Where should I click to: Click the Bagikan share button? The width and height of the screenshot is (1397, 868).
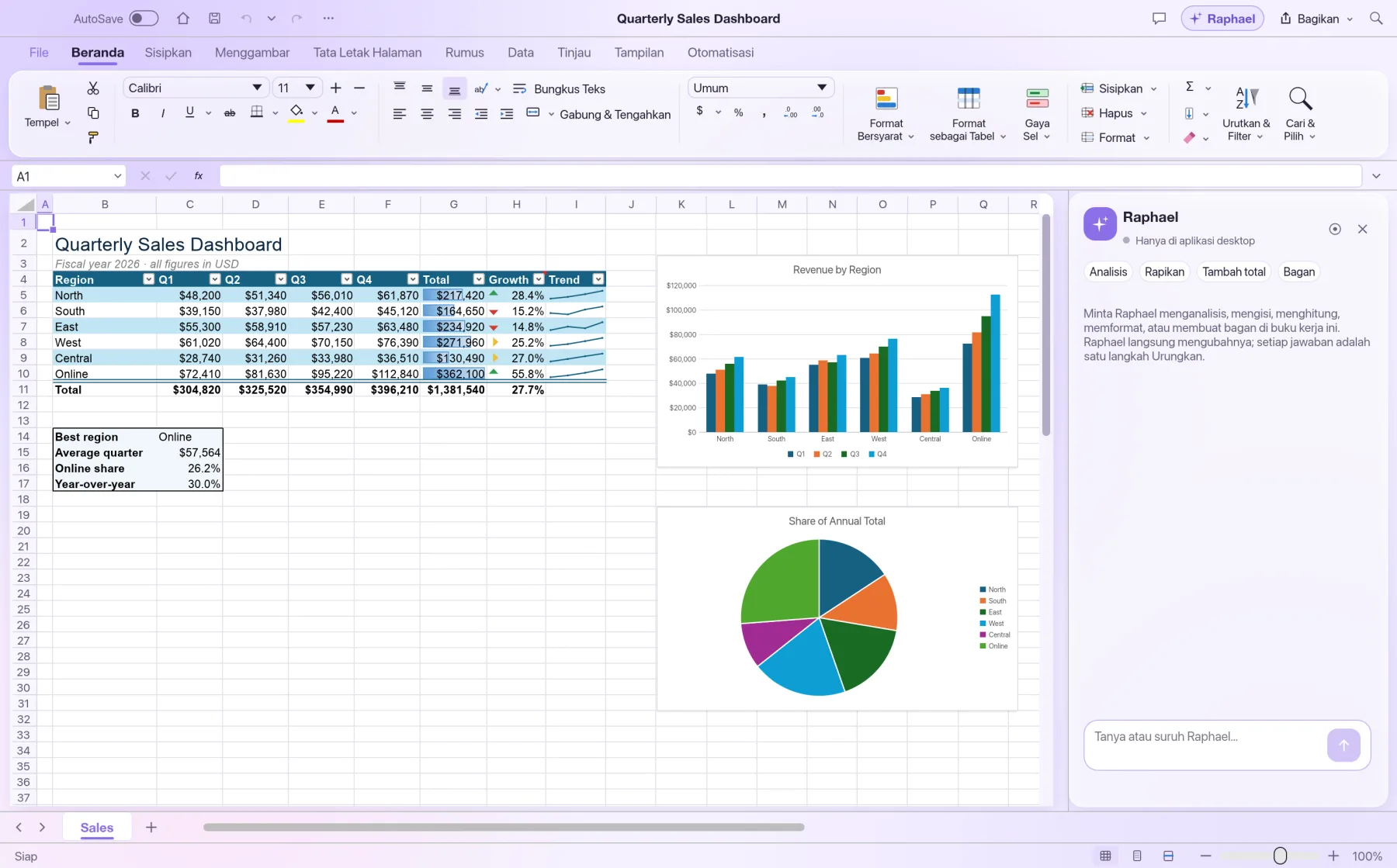click(x=1317, y=19)
